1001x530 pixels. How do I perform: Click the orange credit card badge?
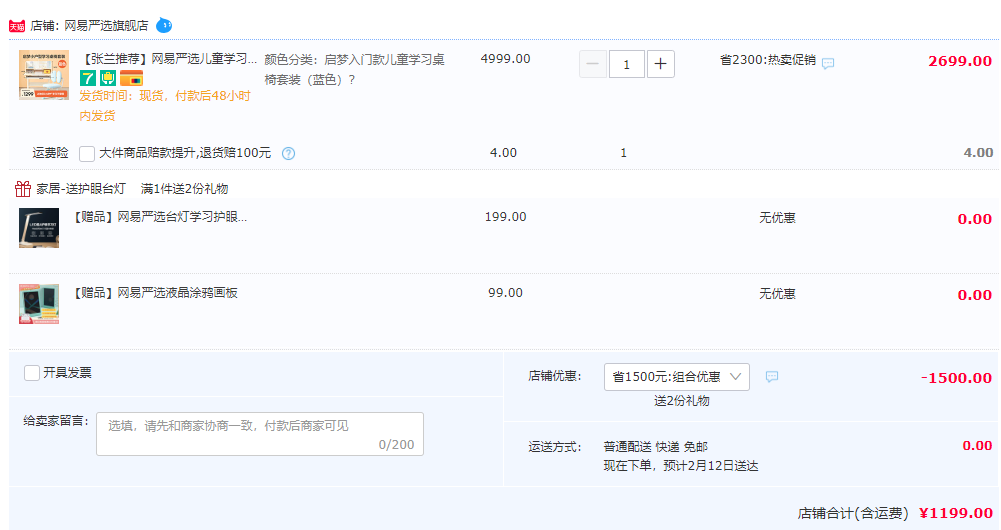pos(132,79)
